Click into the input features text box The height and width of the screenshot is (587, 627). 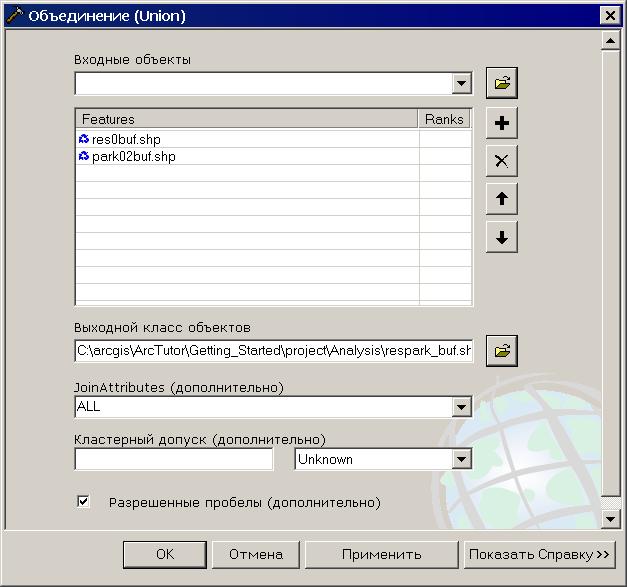[x=264, y=84]
